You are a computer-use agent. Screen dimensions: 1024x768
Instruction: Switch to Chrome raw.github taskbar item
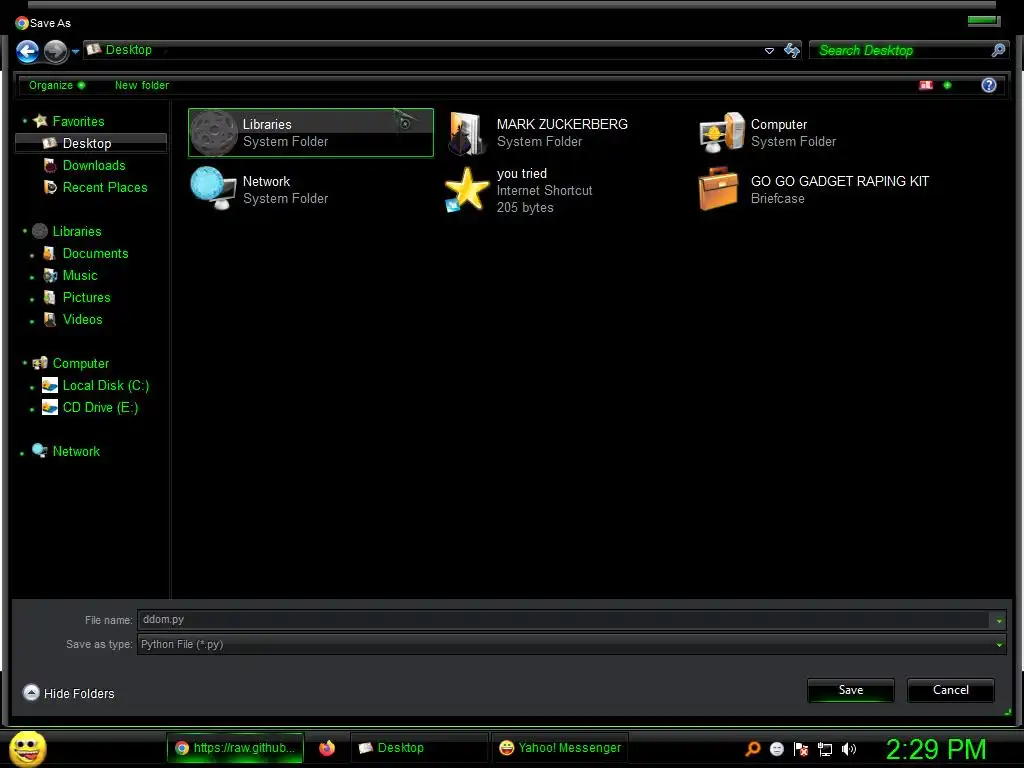click(x=236, y=748)
